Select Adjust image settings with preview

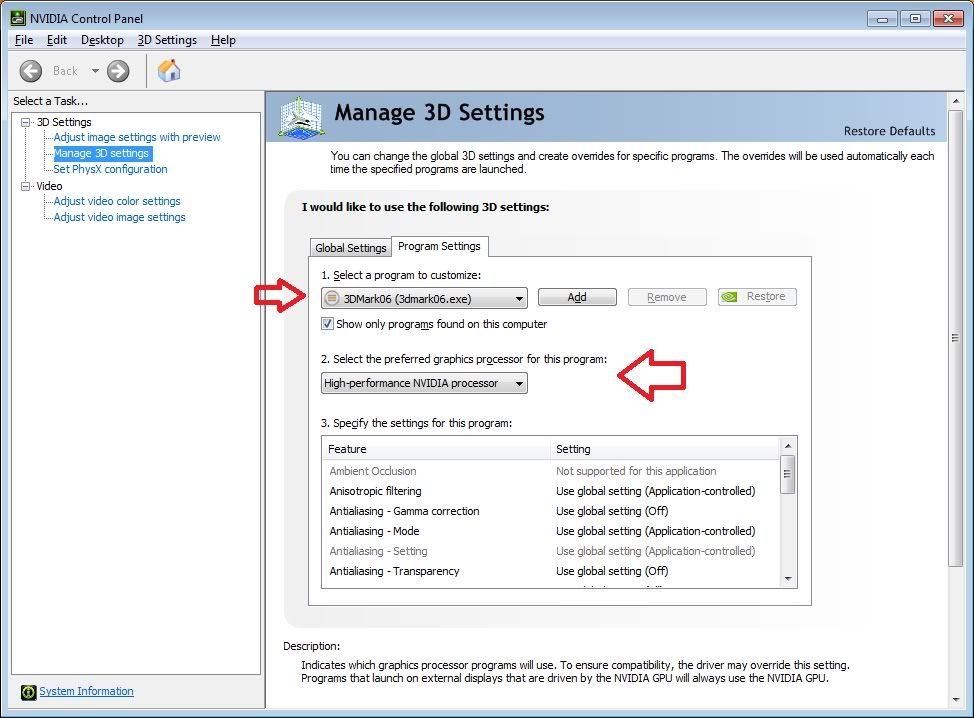(137, 137)
